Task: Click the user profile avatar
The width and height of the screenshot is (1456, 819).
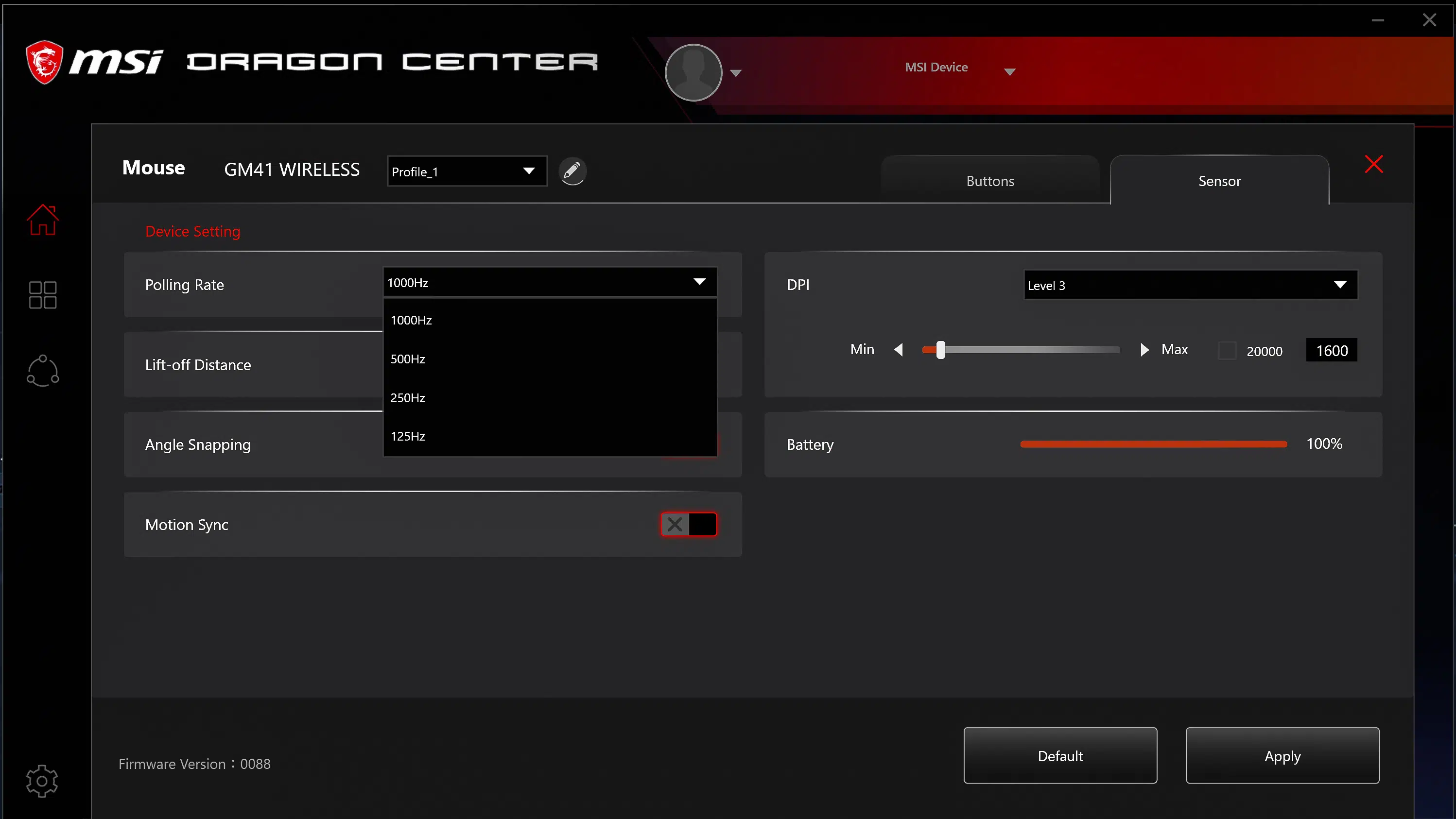Action: tap(693, 72)
